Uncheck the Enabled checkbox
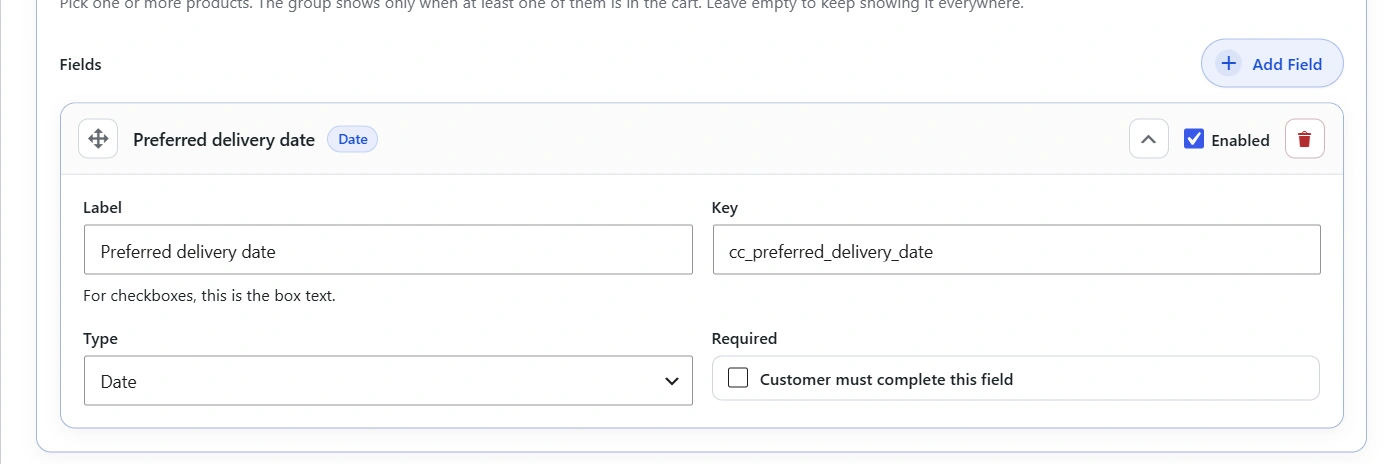Image resolution: width=1388 pixels, height=464 pixels. [x=1194, y=139]
